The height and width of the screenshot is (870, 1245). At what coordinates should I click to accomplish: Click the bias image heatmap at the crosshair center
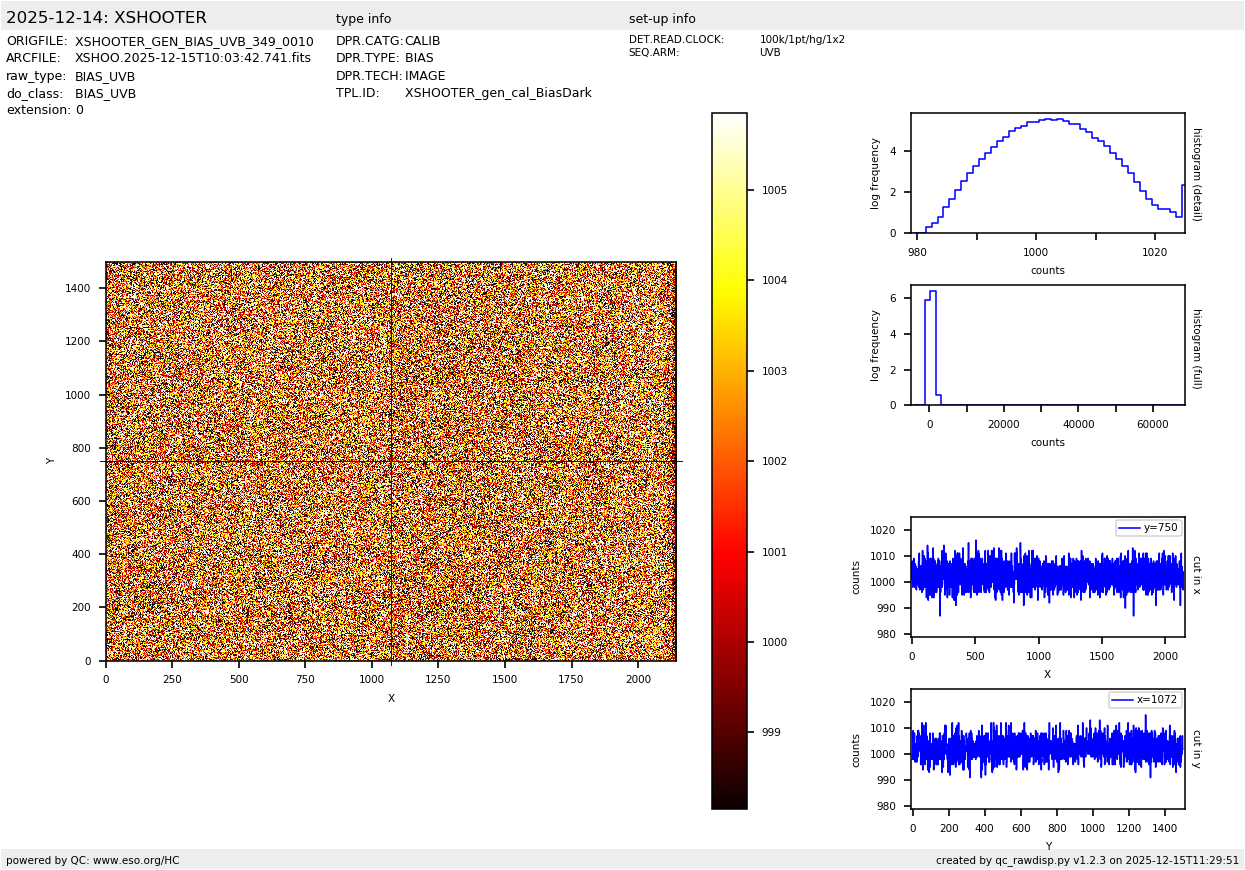coord(391,461)
